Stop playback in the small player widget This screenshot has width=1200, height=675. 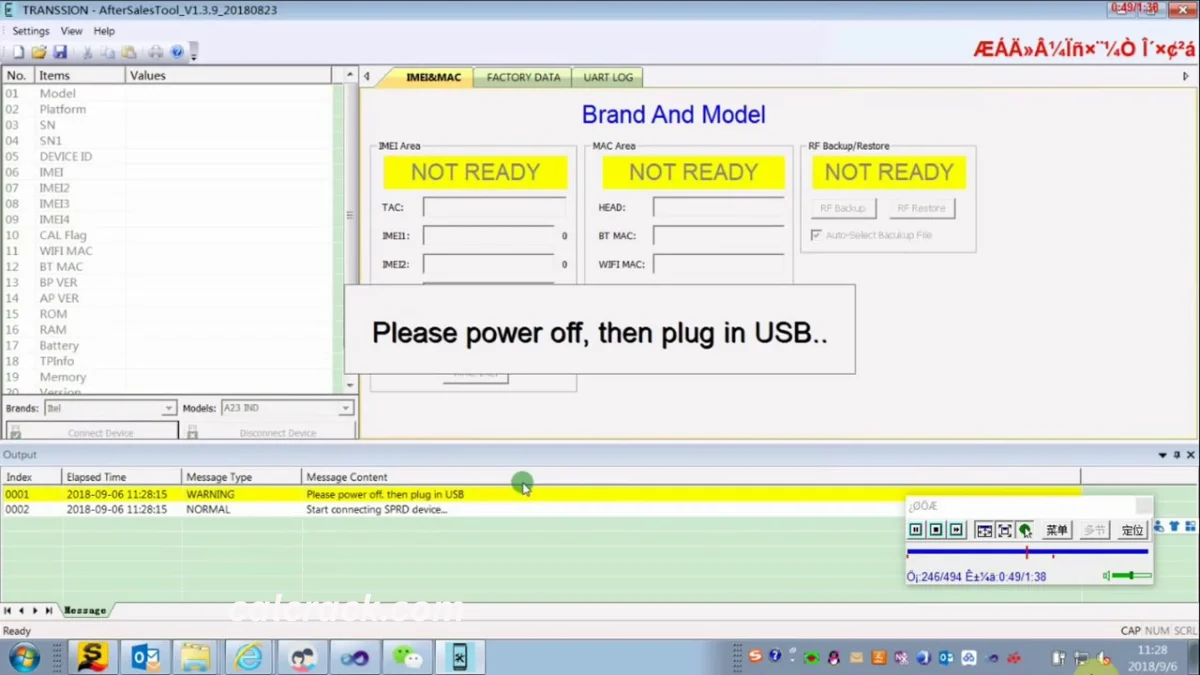pos(936,530)
